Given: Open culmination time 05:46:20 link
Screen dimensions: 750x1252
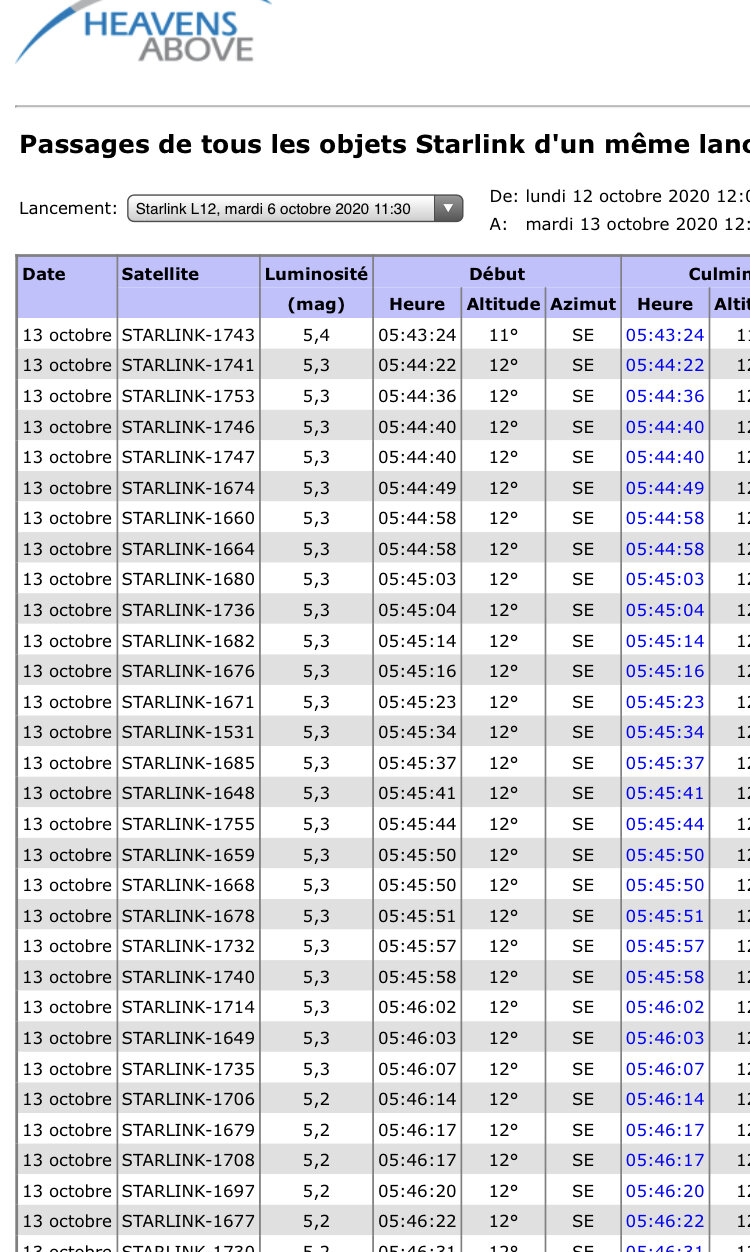Looking at the screenshot, I should (x=665, y=1191).
